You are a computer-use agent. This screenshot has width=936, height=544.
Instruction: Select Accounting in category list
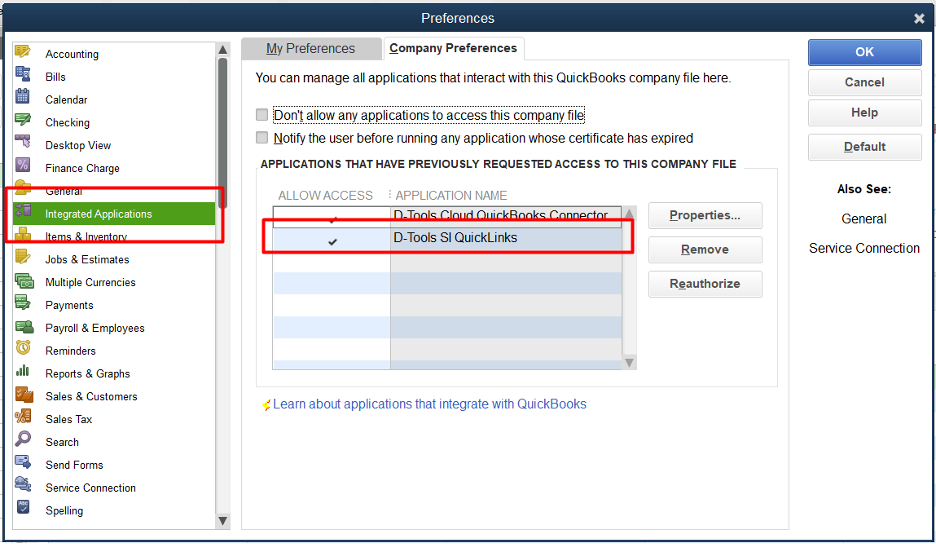click(x=114, y=54)
